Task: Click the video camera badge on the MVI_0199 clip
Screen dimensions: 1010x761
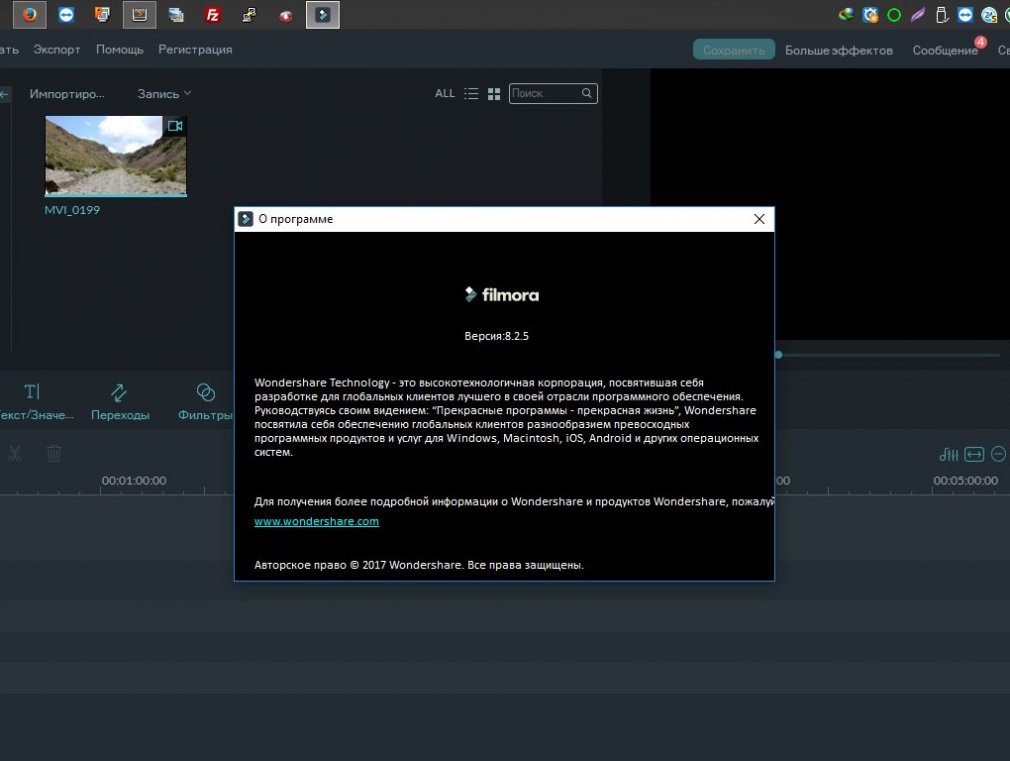Action: point(175,126)
